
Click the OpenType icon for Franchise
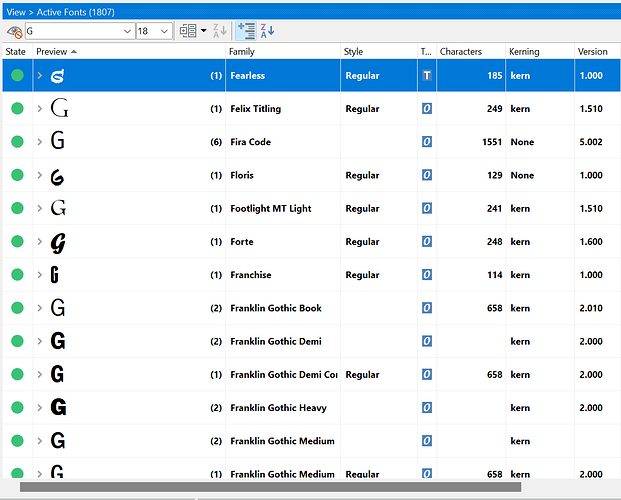(x=427, y=275)
